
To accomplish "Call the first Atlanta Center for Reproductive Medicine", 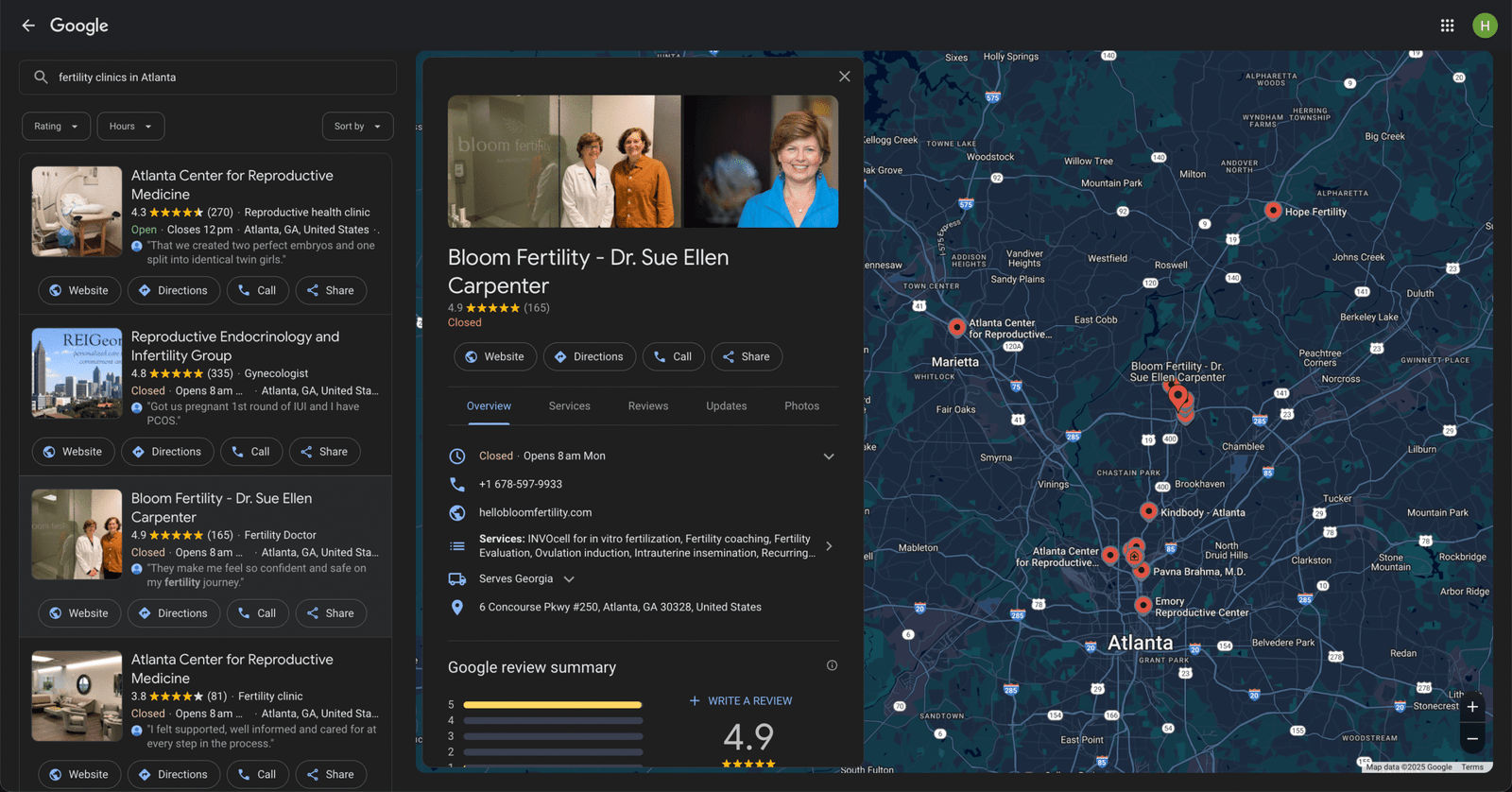I will (x=258, y=291).
